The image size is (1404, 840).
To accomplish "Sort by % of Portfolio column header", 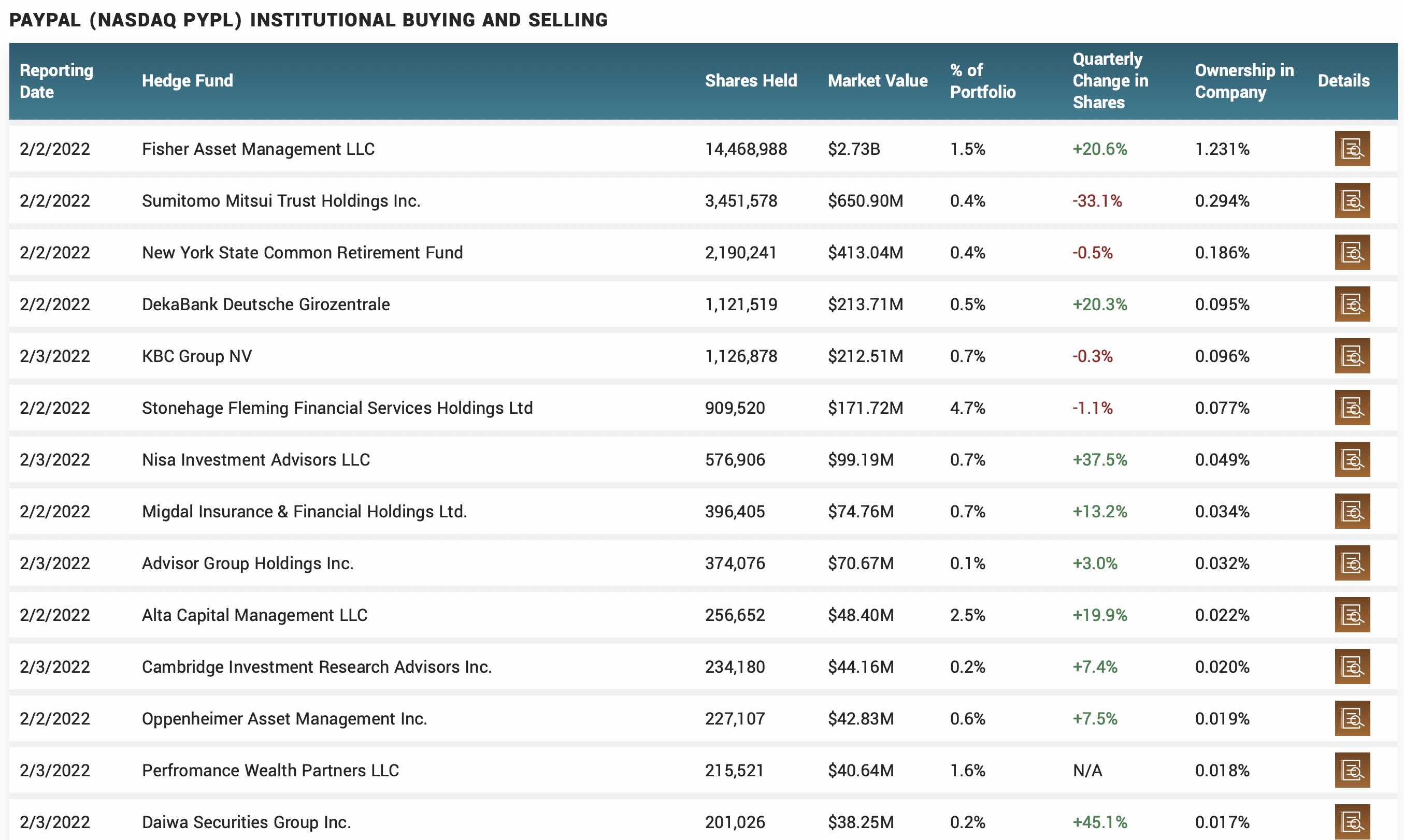I will pyautogui.click(x=983, y=81).
